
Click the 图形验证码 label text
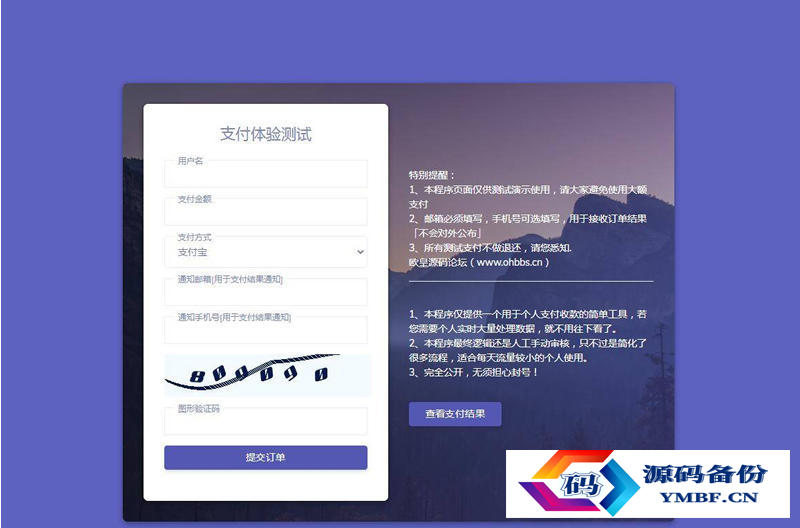(198, 408)
